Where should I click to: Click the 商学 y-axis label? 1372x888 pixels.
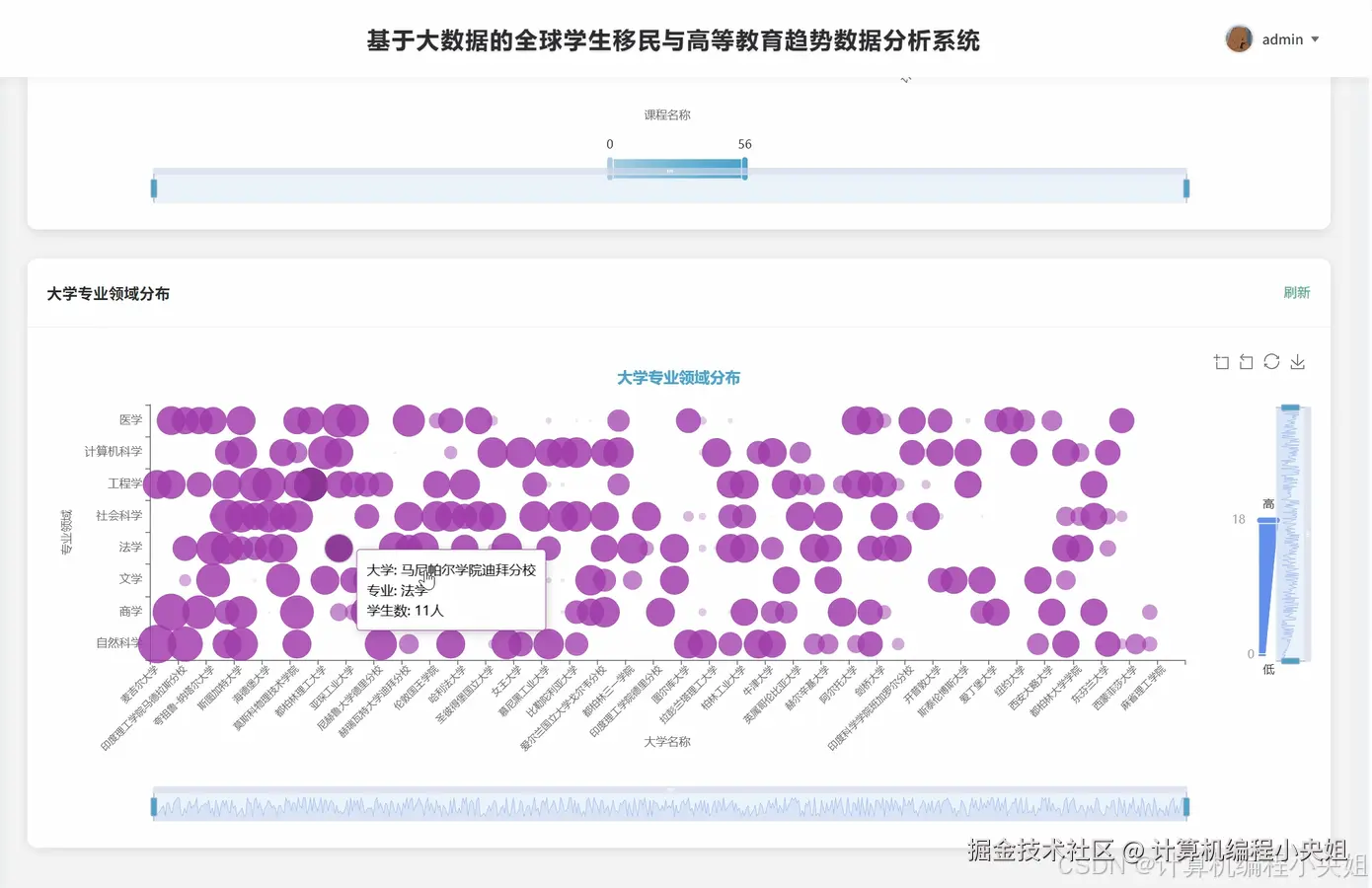(x=130, y=612)
